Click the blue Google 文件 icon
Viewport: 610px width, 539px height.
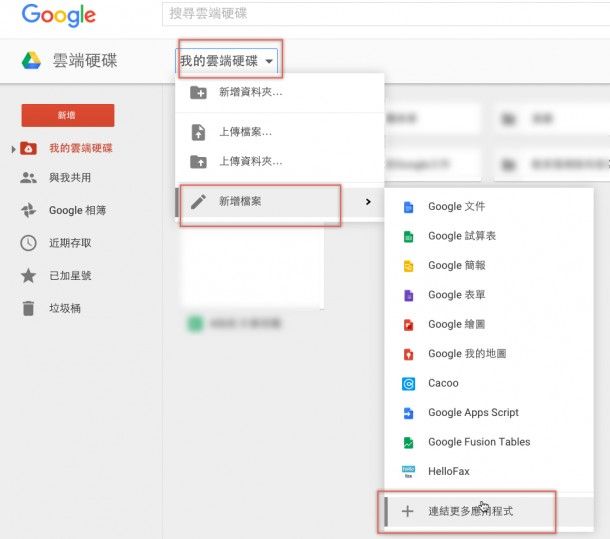pos(408,207)
